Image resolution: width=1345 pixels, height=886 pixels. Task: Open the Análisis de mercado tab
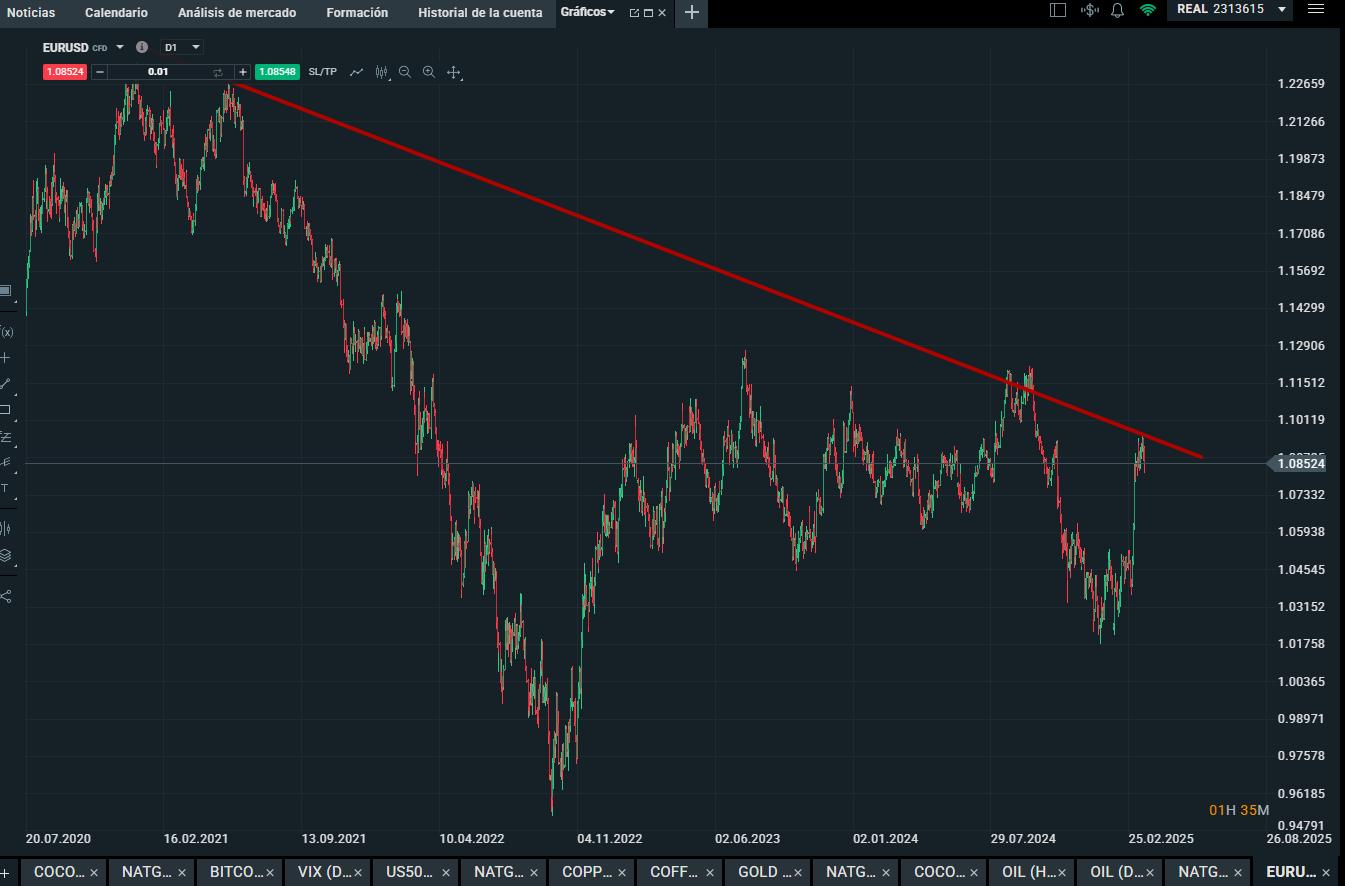(237, 13)
